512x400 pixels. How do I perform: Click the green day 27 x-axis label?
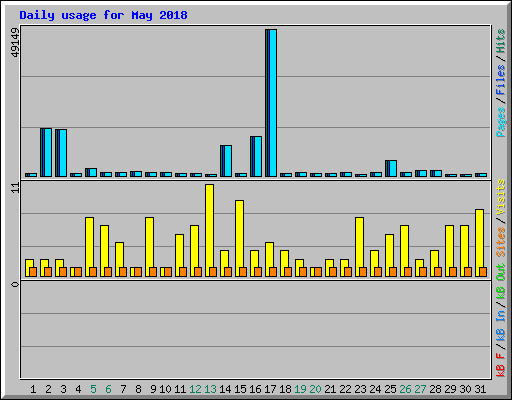pyautogui.click(x=420, y=389)
